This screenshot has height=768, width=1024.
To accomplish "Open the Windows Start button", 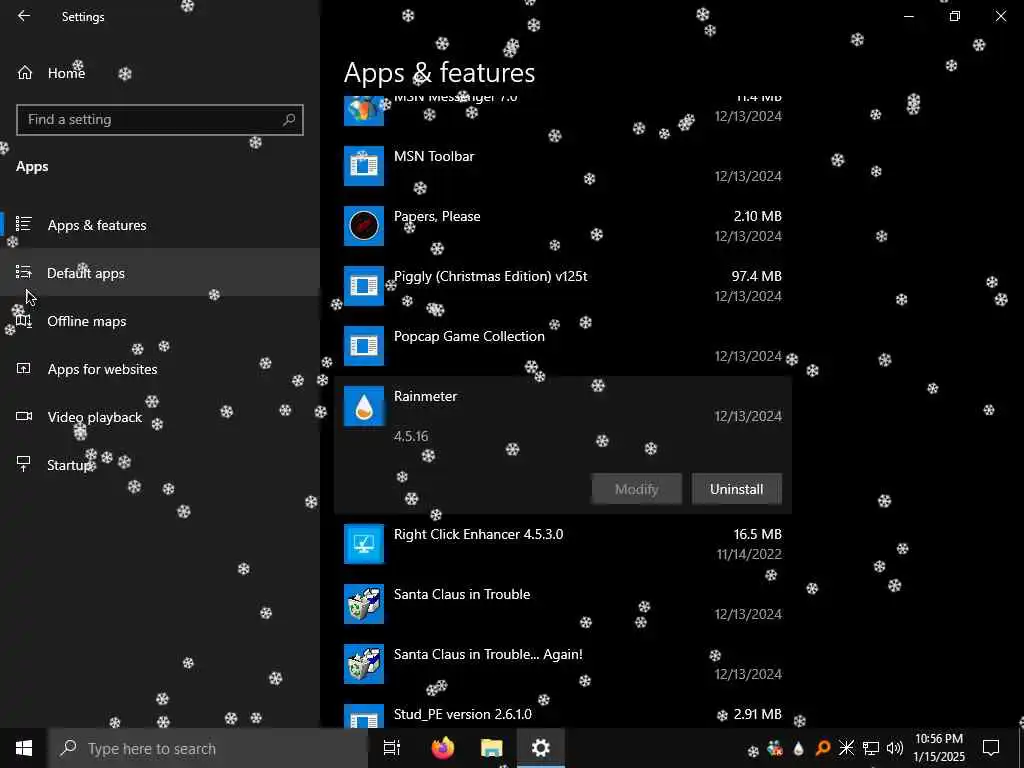I will point(24,748).
